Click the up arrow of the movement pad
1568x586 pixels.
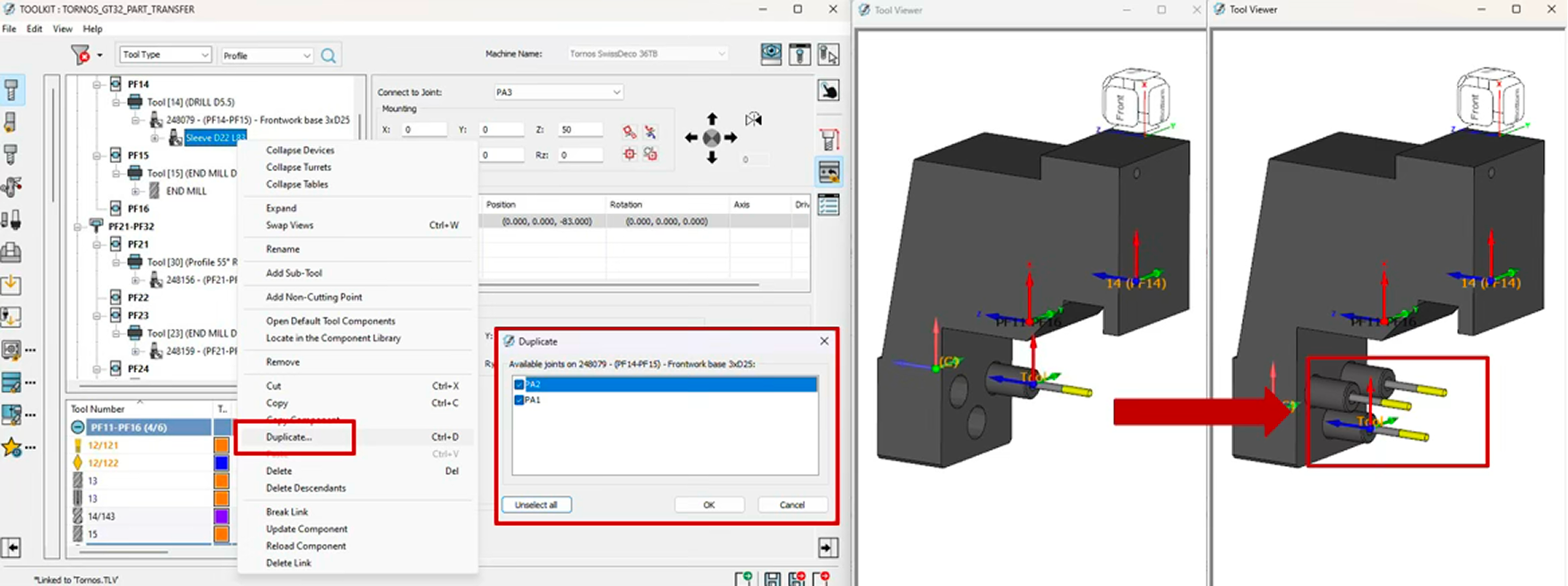(712, 119)
